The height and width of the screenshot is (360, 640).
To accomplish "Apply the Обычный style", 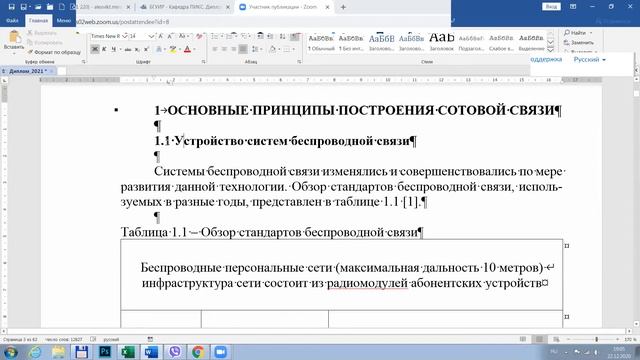I will (x=321, y=42).
